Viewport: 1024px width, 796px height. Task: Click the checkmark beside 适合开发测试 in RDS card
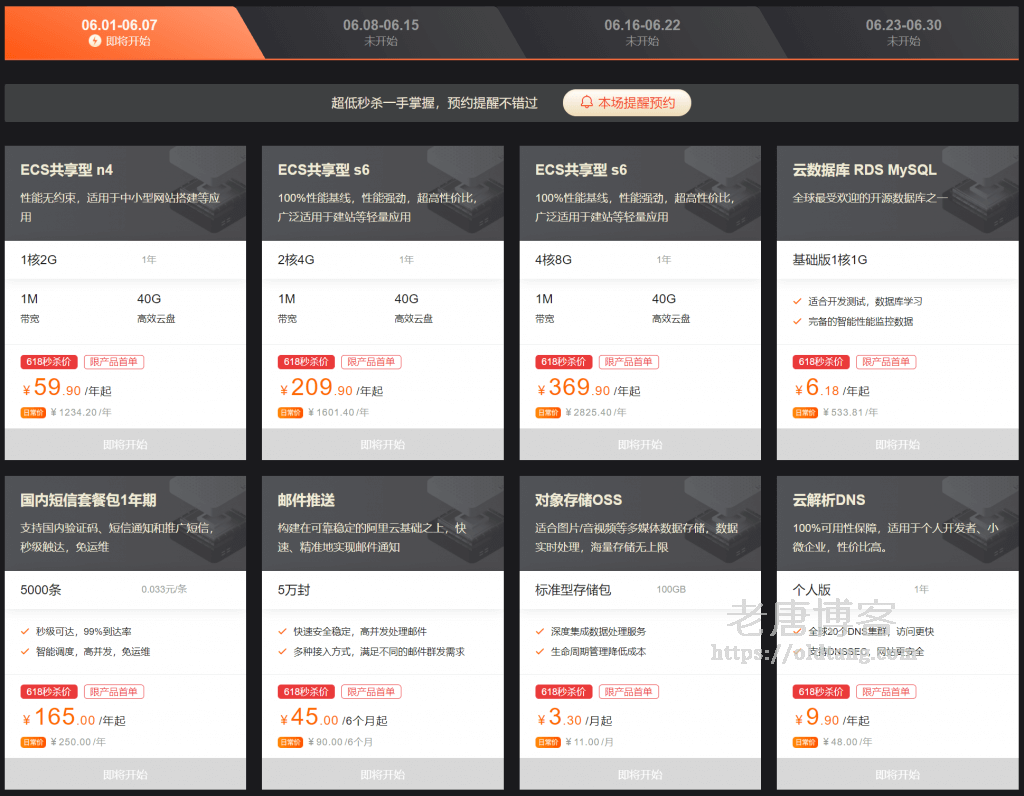[x=797, y=301]
